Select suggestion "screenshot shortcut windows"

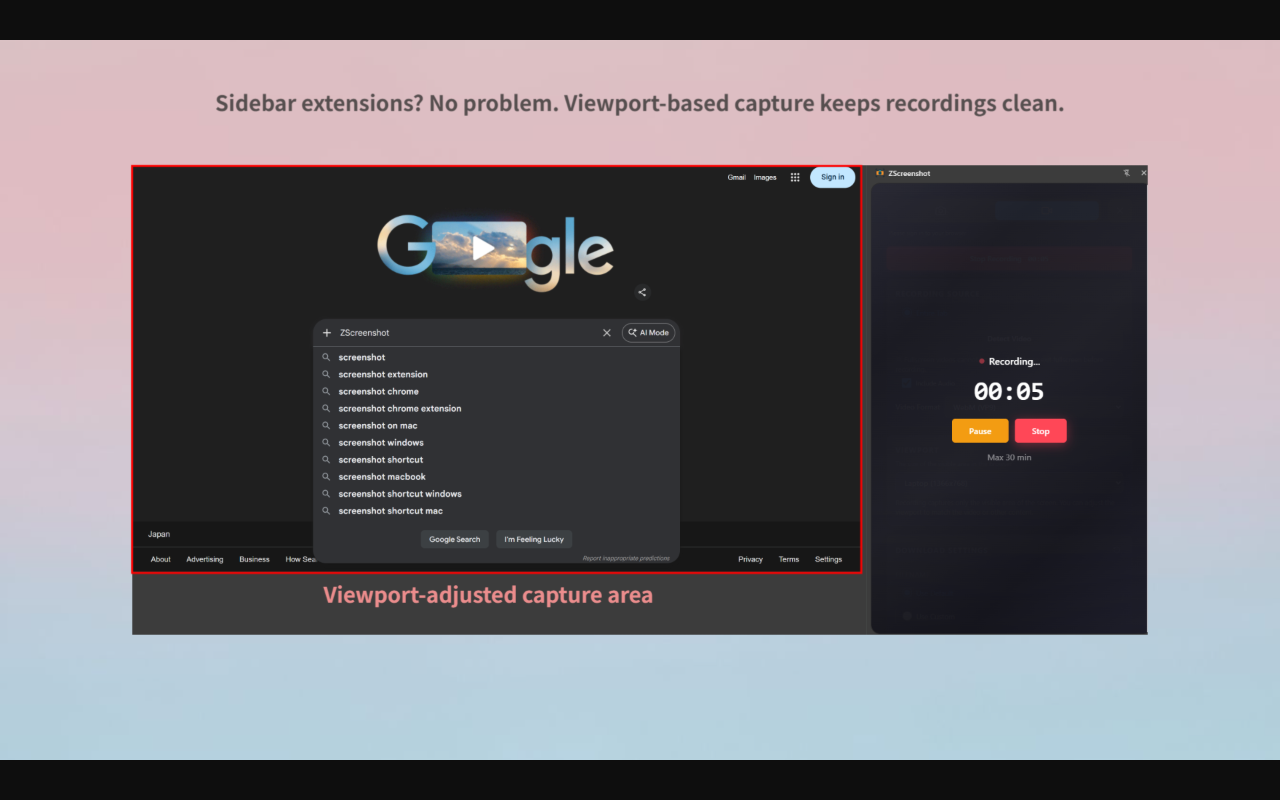point(497,493)
